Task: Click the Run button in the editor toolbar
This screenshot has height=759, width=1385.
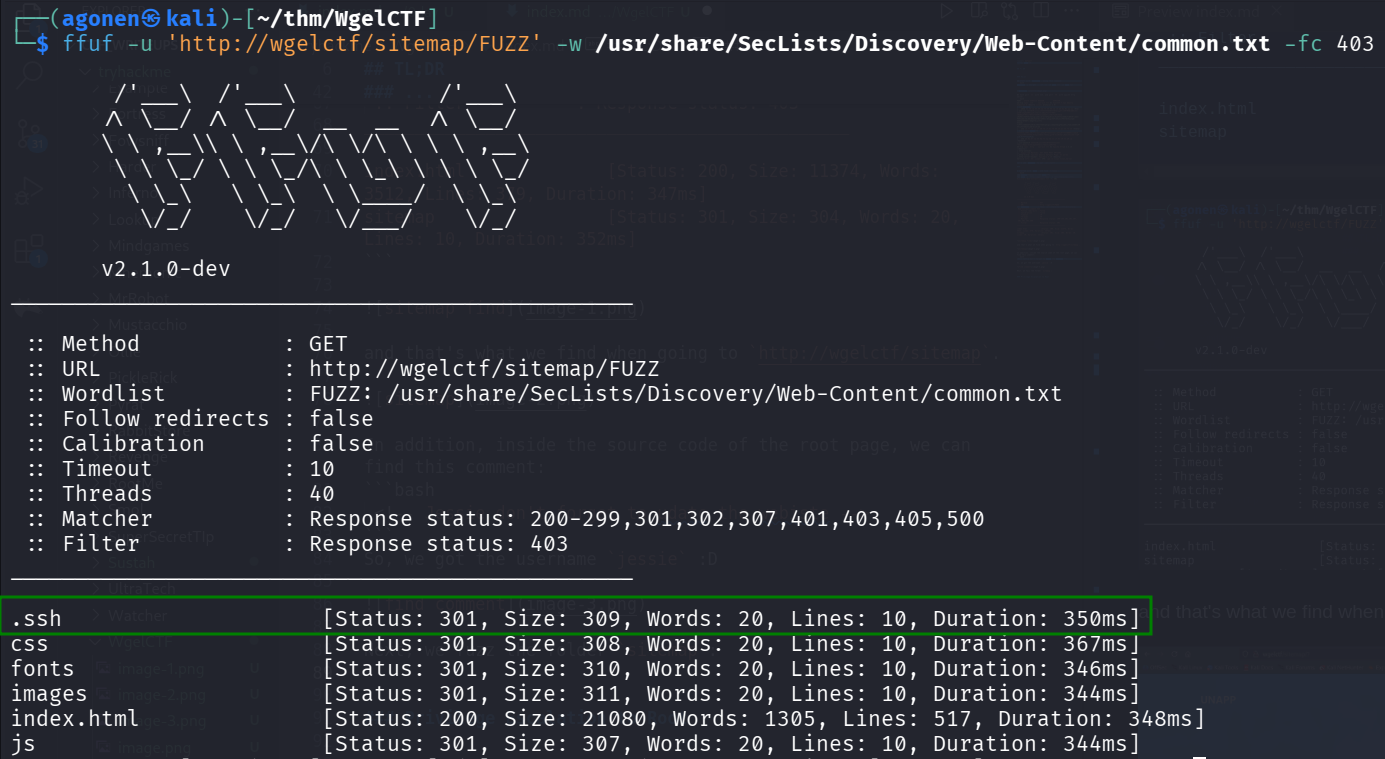Action: [x=947, y=11]
